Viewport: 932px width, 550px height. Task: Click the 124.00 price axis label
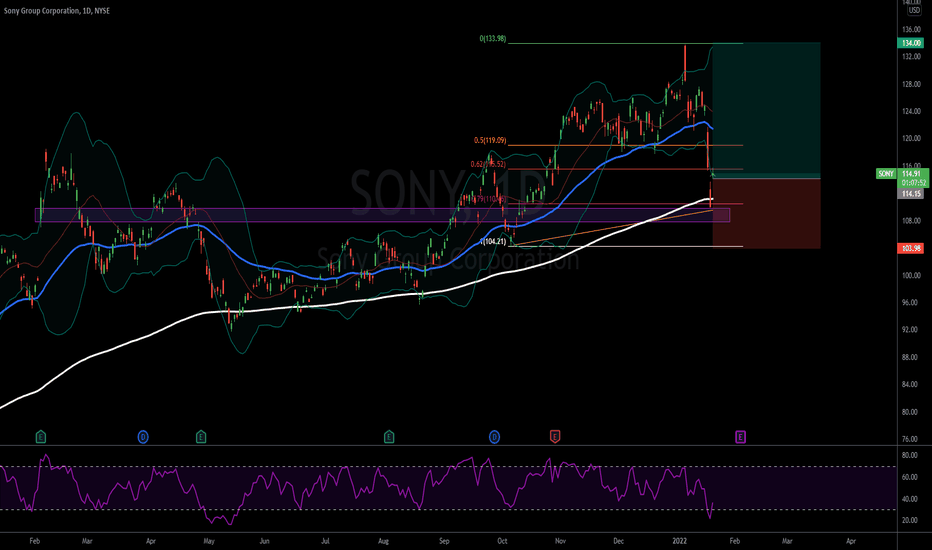pos(911,112)
